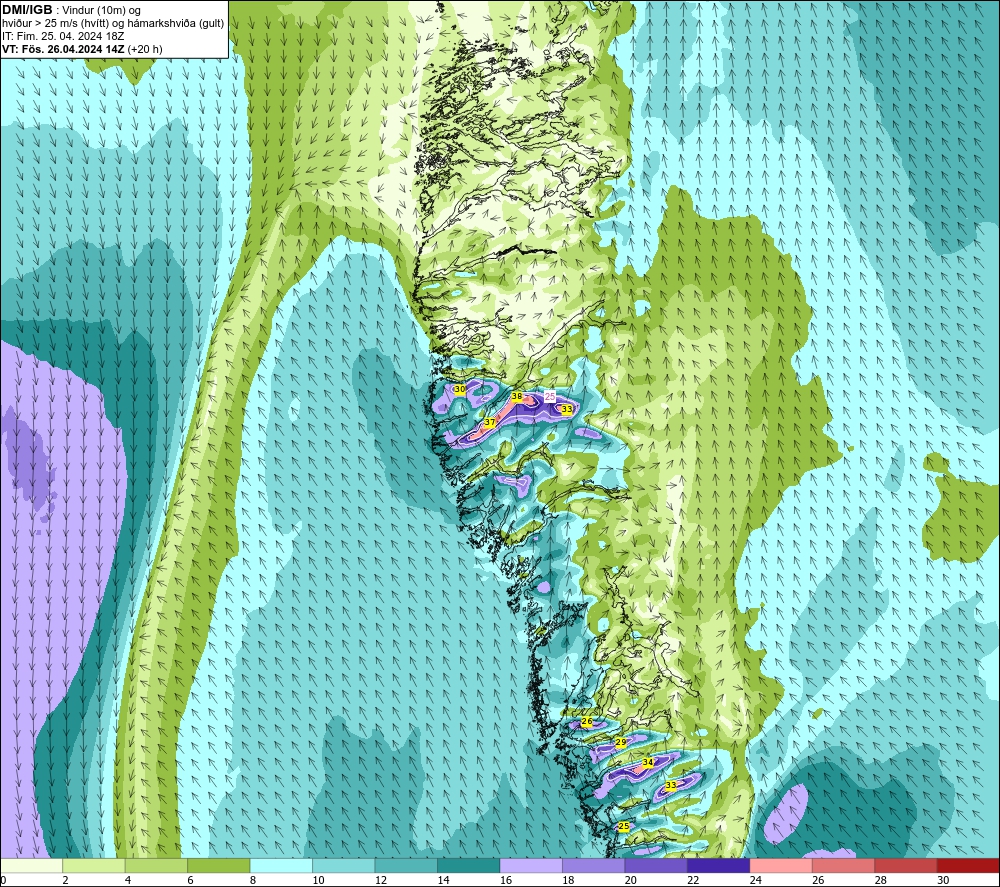Select the 2–4 m/s light green legend swatch
Screen dimensions: 1000x887
pos(94,865)
